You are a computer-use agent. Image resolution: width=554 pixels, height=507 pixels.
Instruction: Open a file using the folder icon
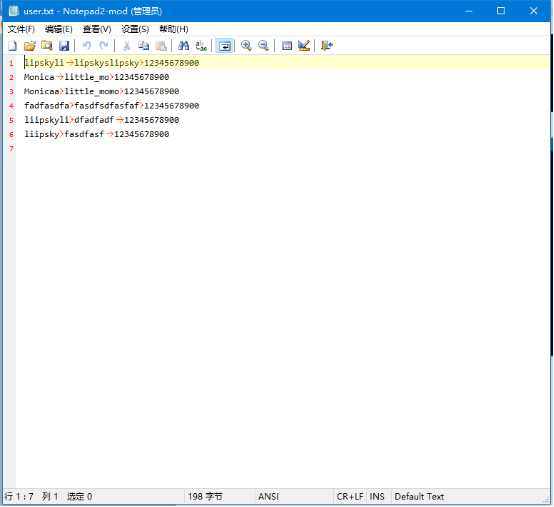click(x=30, y=46)
